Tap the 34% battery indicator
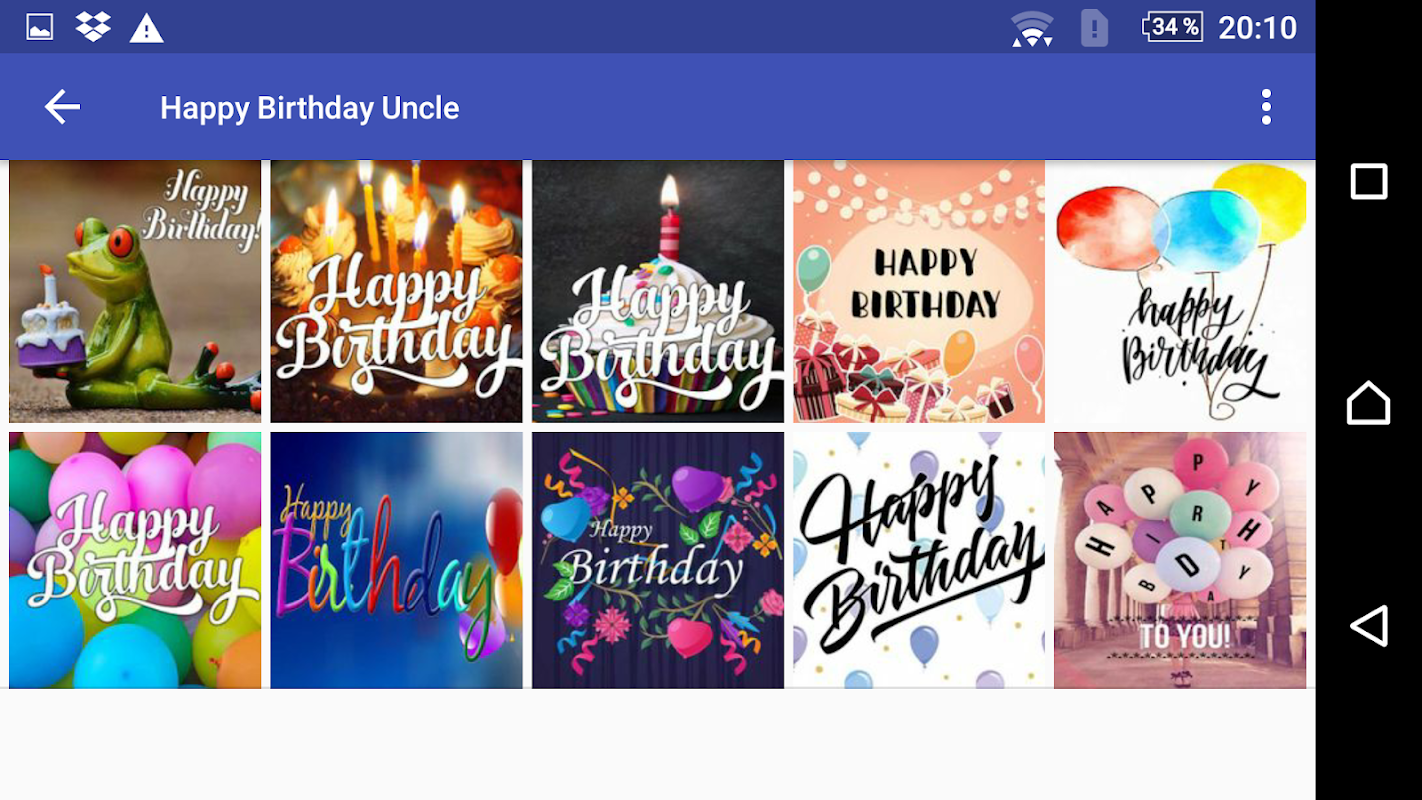The image size is (1422, 800). tap(1172, 27)
